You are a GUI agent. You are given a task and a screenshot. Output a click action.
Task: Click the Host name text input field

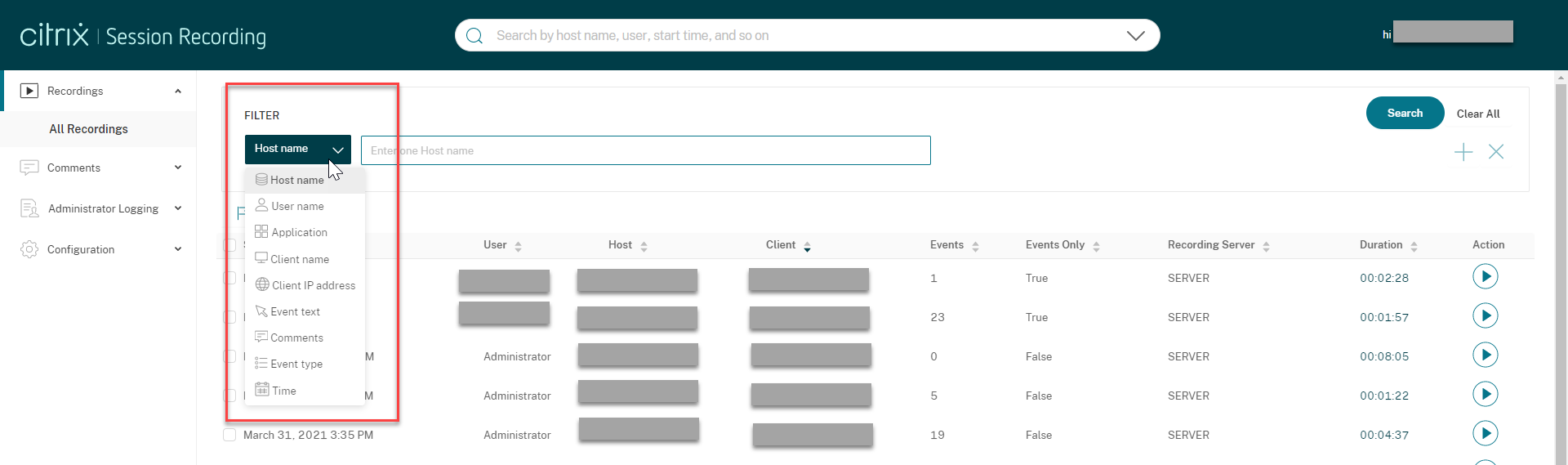click(645, 150)
